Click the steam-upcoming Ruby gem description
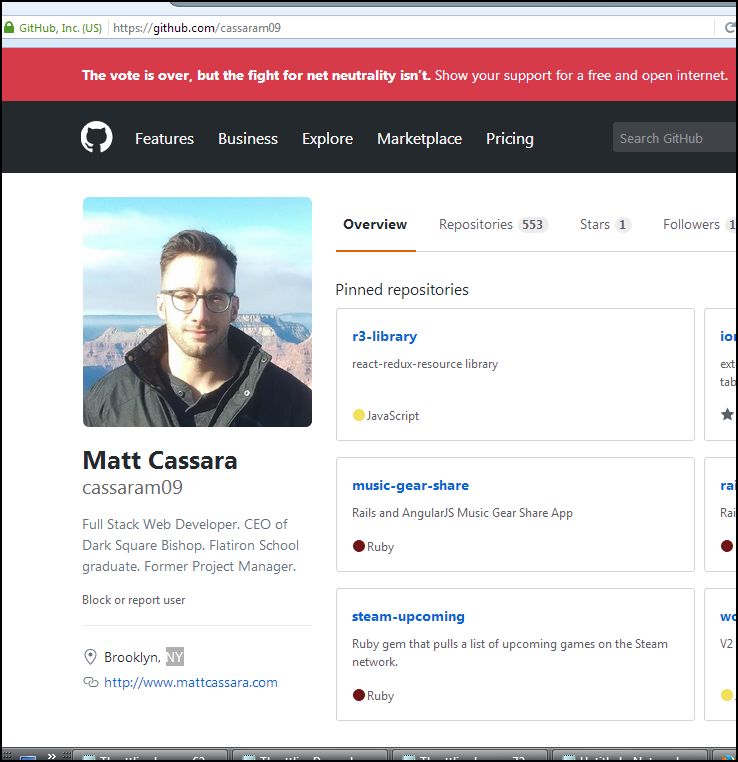Viewport: 738px width, 762px height. (510, 653)
